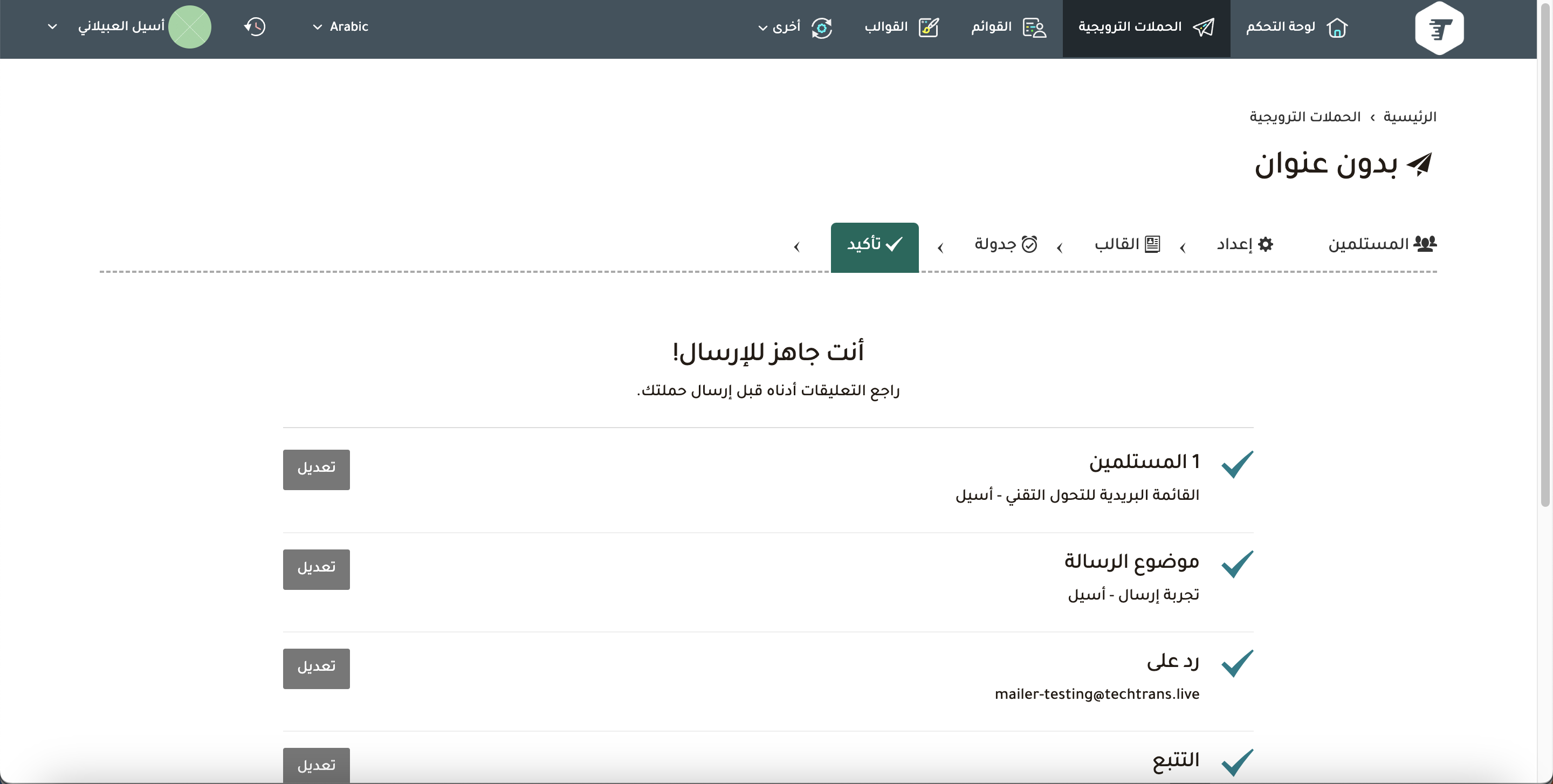Click the history clock icon
The image size is (1553, 784).
tap(255, 26)
